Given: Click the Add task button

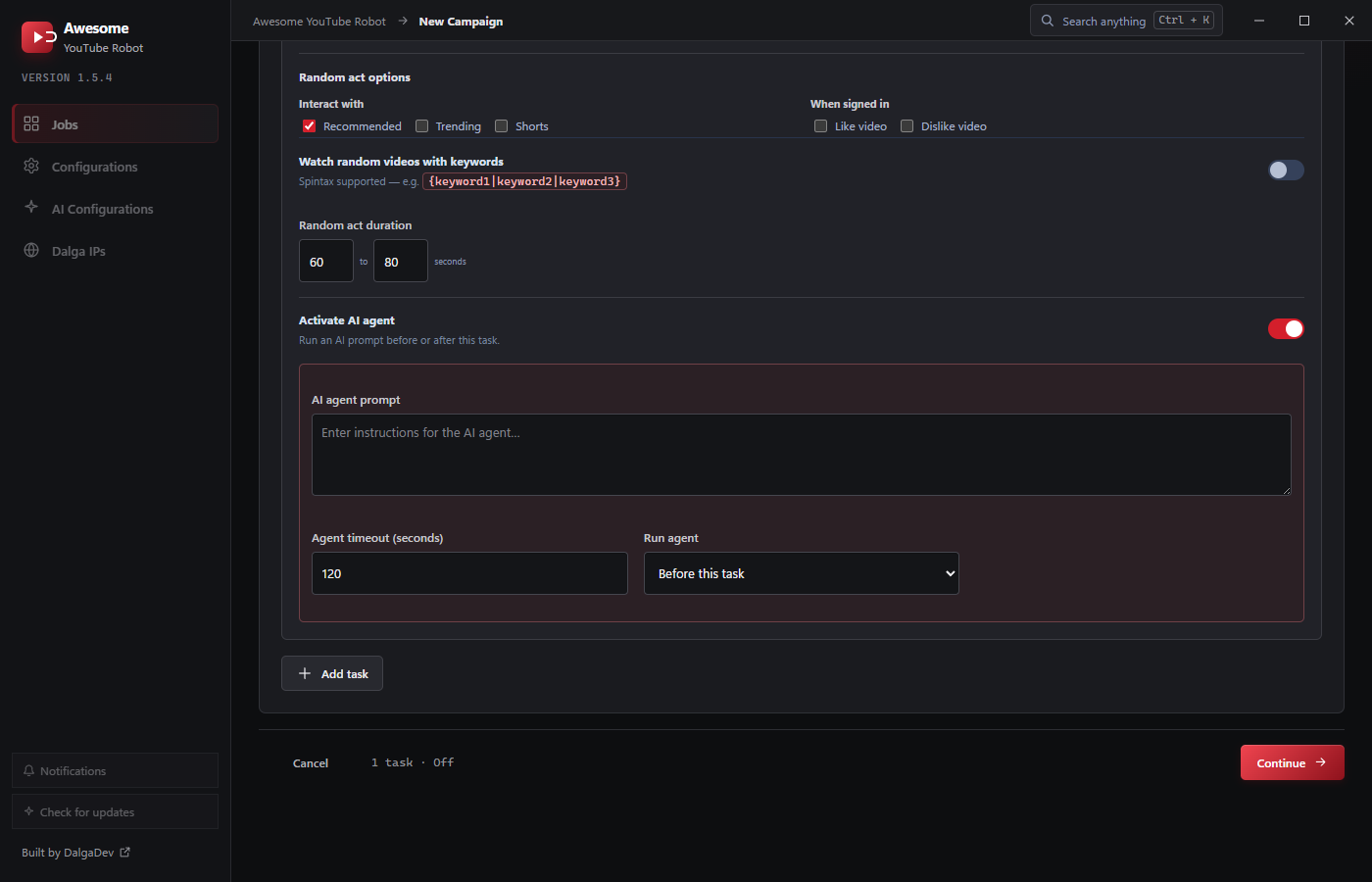Looking at the screenshot, I should coord(332,673).
